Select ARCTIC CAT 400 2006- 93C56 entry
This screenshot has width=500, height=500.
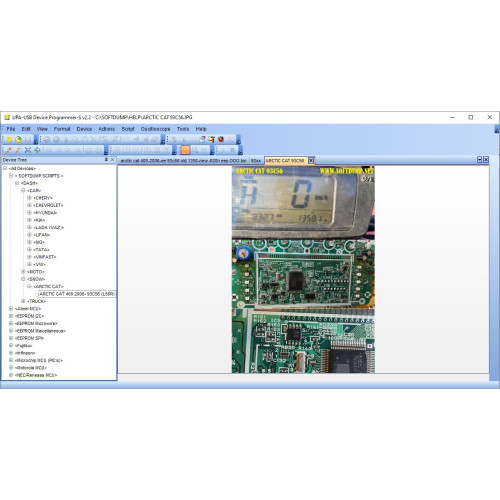77,294
